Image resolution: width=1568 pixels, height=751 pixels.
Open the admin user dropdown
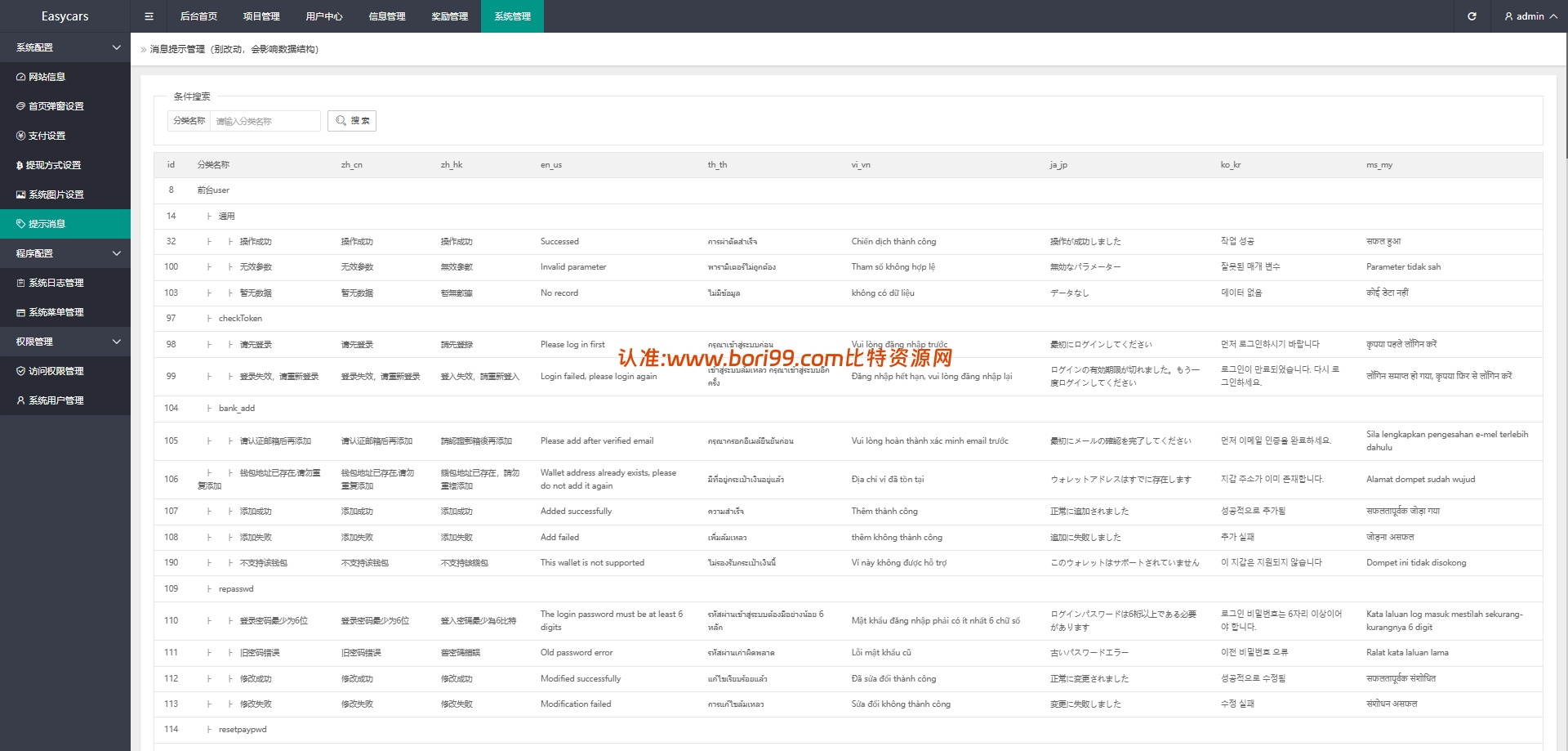click(1530, 16)
